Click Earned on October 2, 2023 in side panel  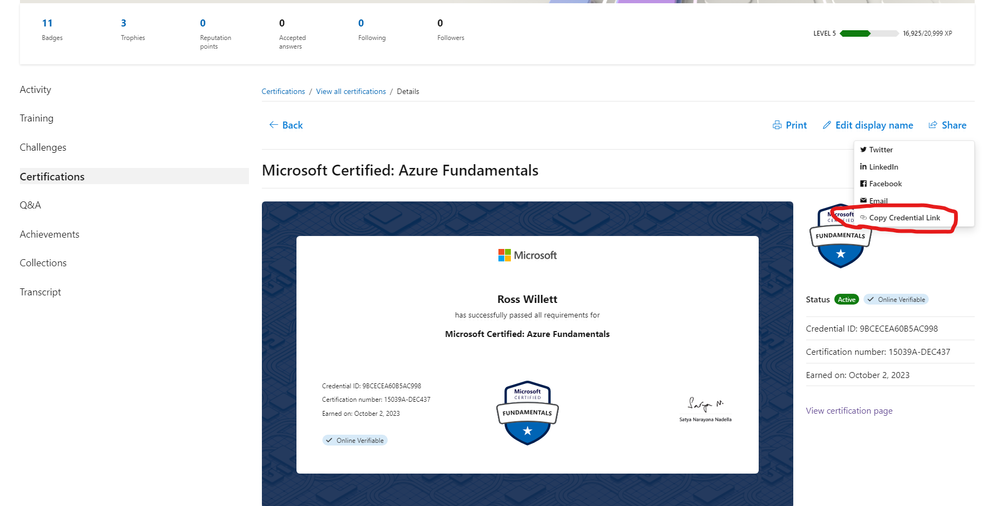point(857,375)
